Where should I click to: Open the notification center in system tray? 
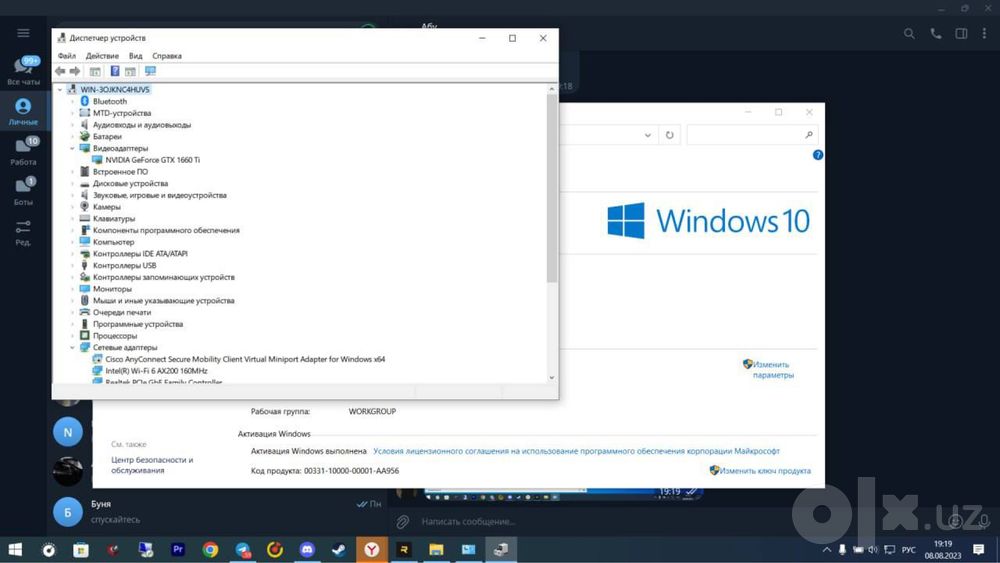(x=979, y=550)
